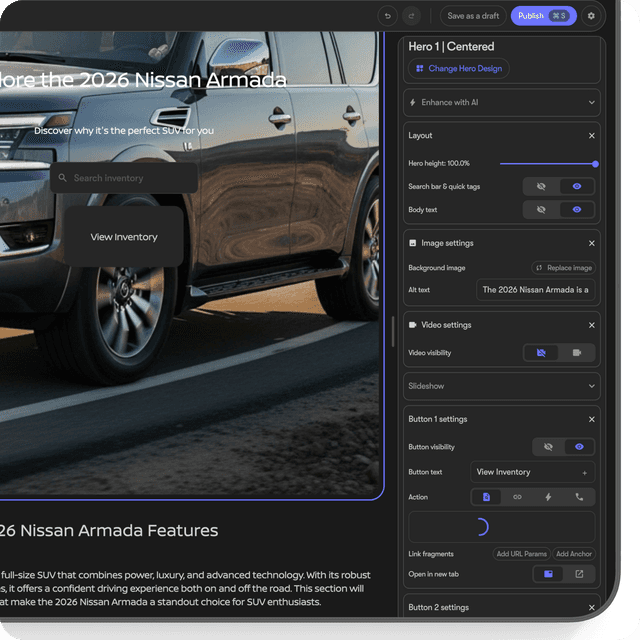Select phone call action icon
Viewport: 640px width, 640px height.
579,497
